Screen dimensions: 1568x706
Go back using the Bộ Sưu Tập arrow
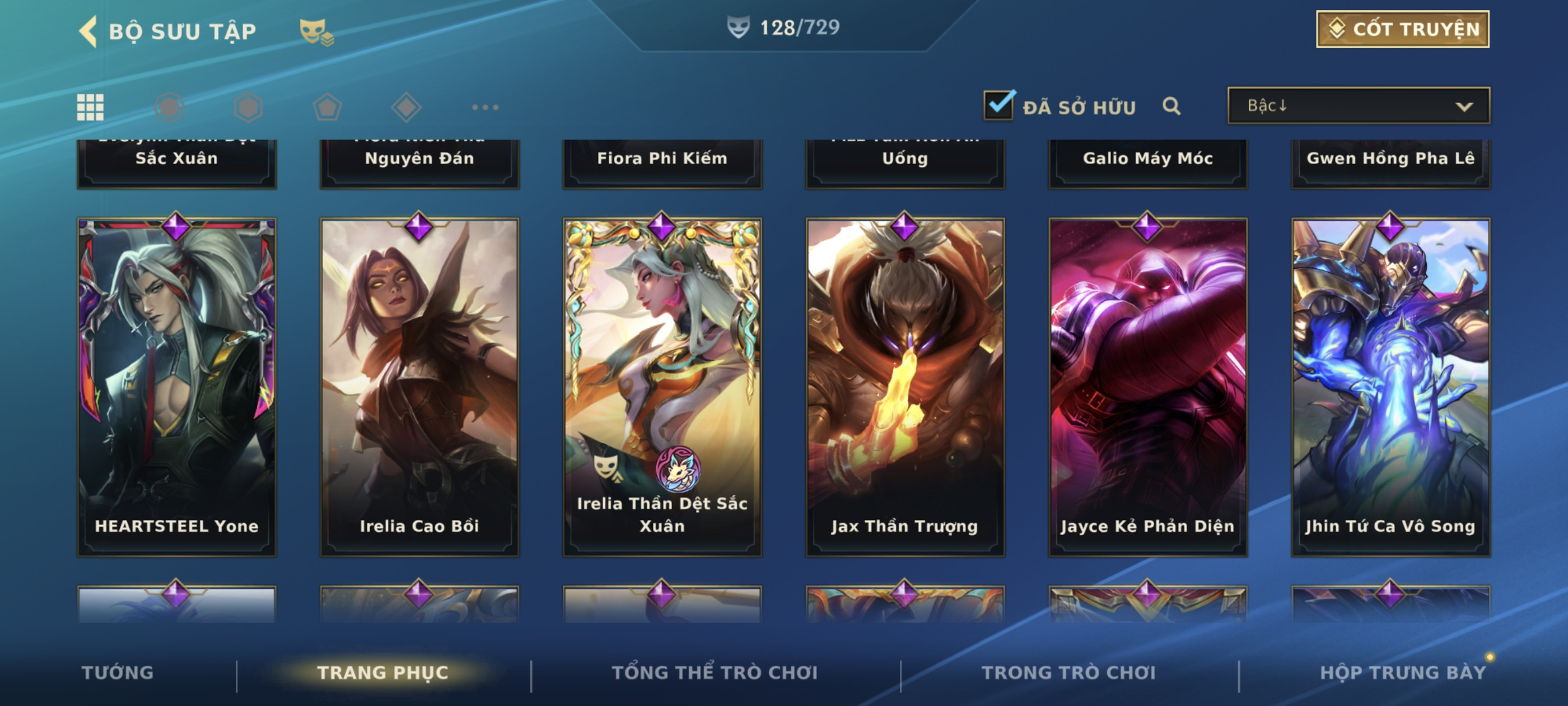(89, 31)
